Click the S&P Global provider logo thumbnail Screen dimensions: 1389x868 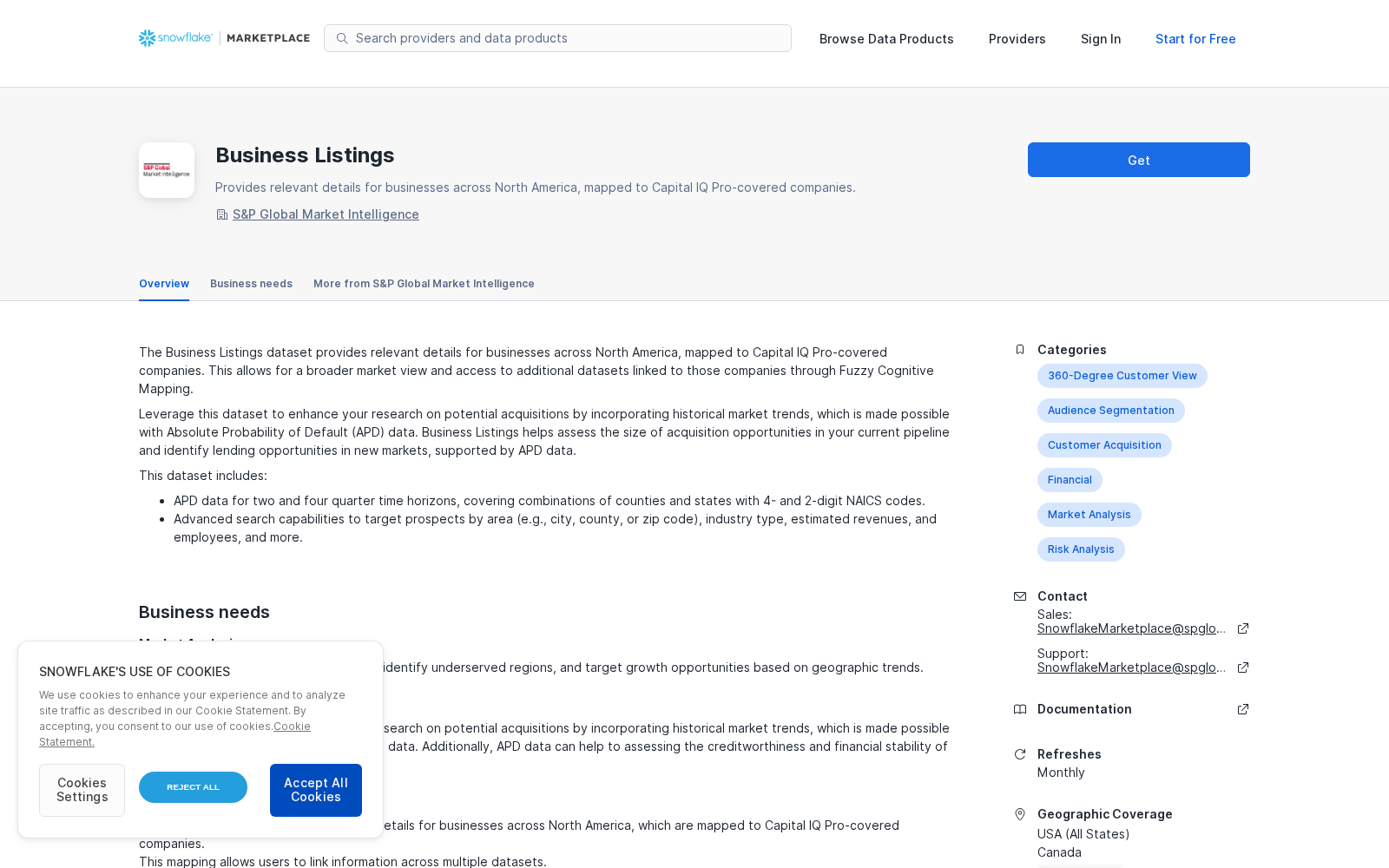click(x=167, y=170)
